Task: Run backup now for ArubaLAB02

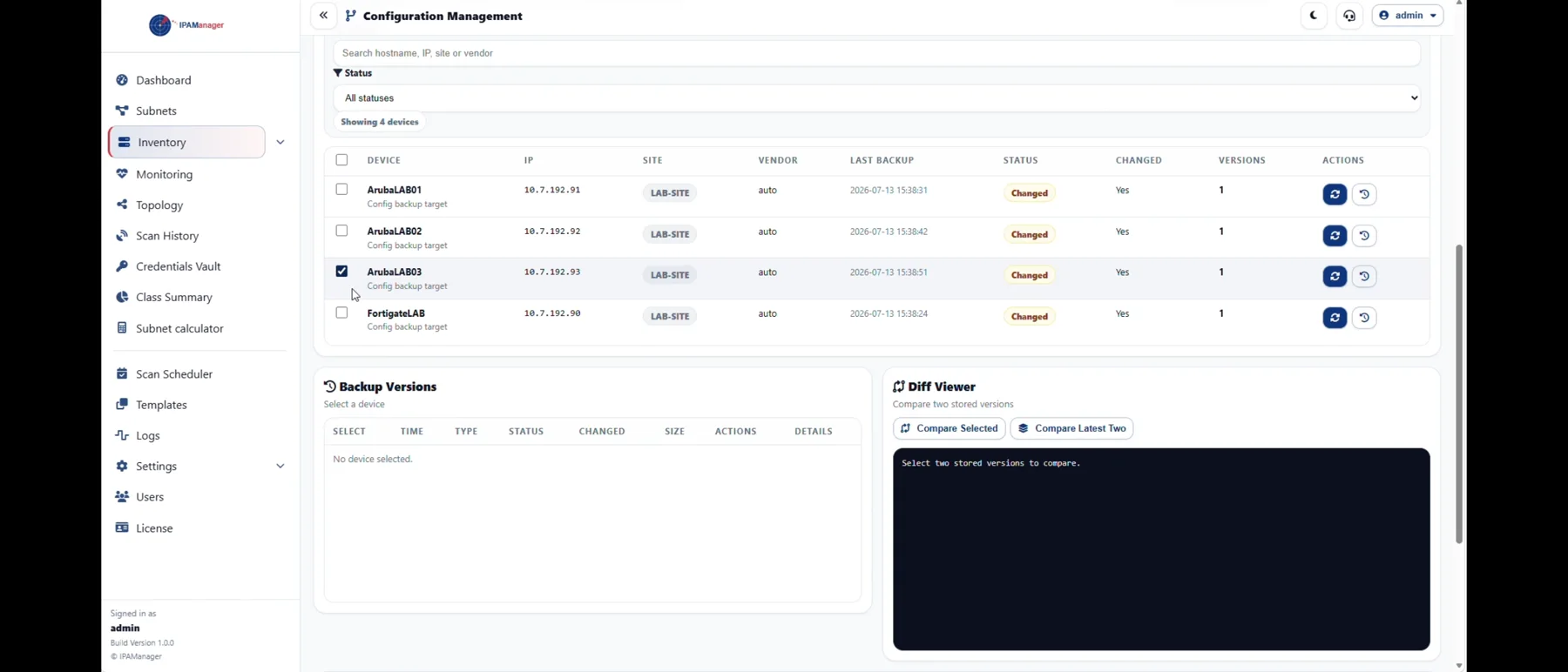Action: [1335, 236]
